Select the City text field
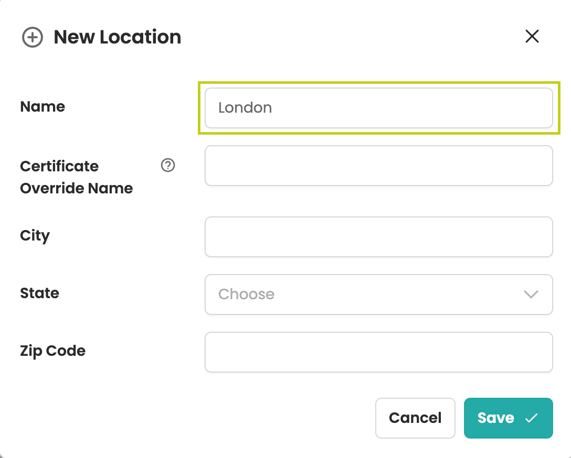 pyautogui.click(x=379, y=237)
